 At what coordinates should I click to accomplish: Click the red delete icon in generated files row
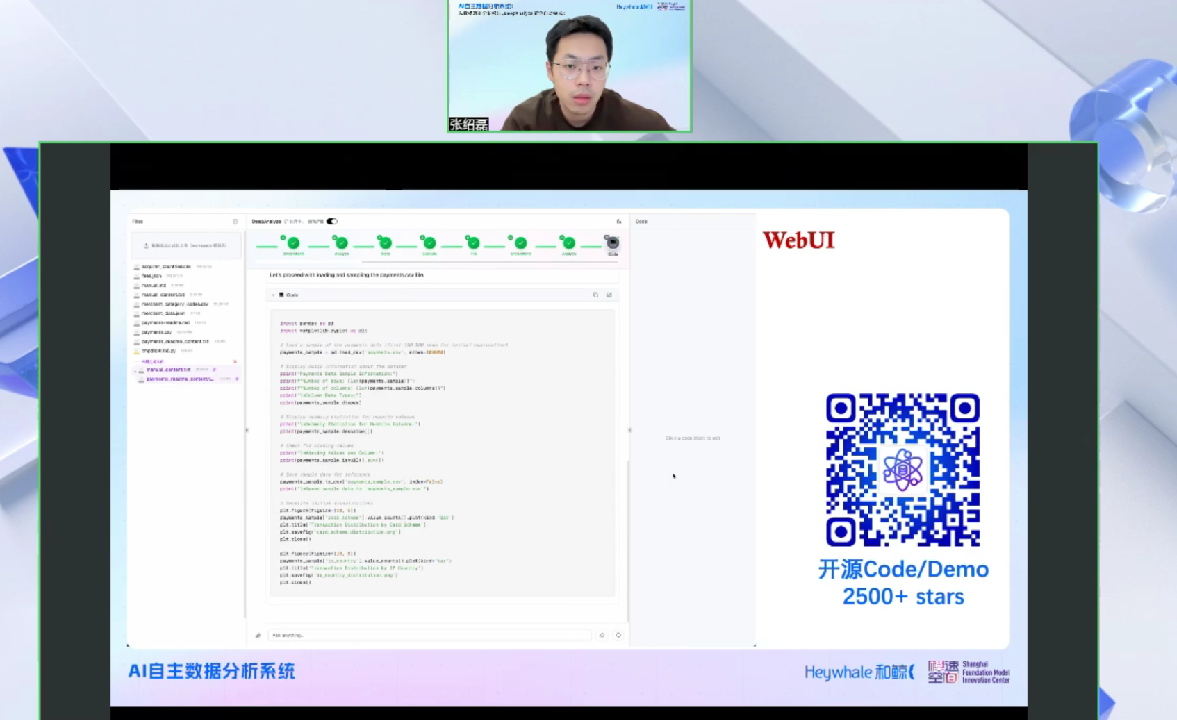click(x=235, y=361)
